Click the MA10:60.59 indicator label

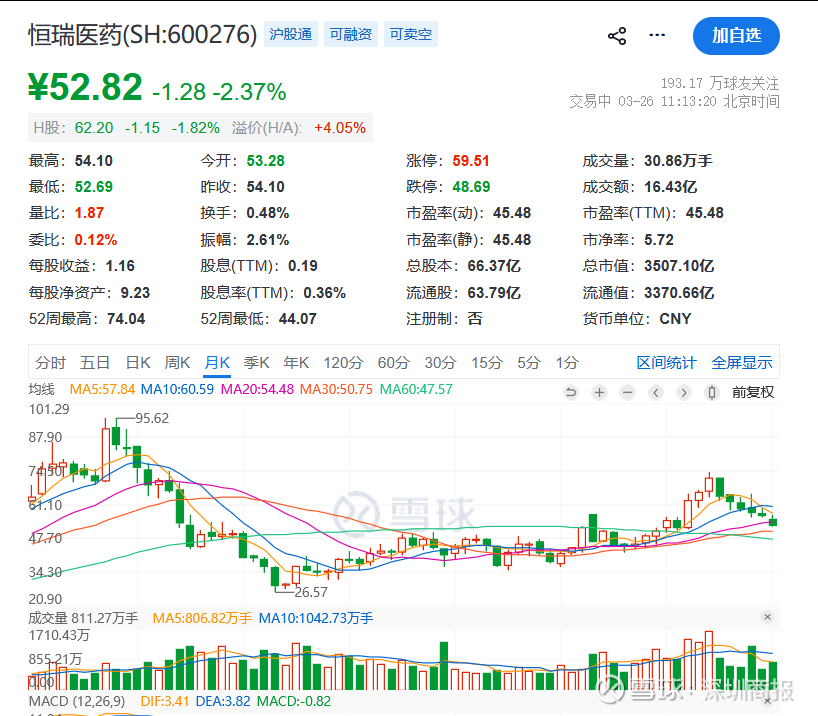pos(177,389)
